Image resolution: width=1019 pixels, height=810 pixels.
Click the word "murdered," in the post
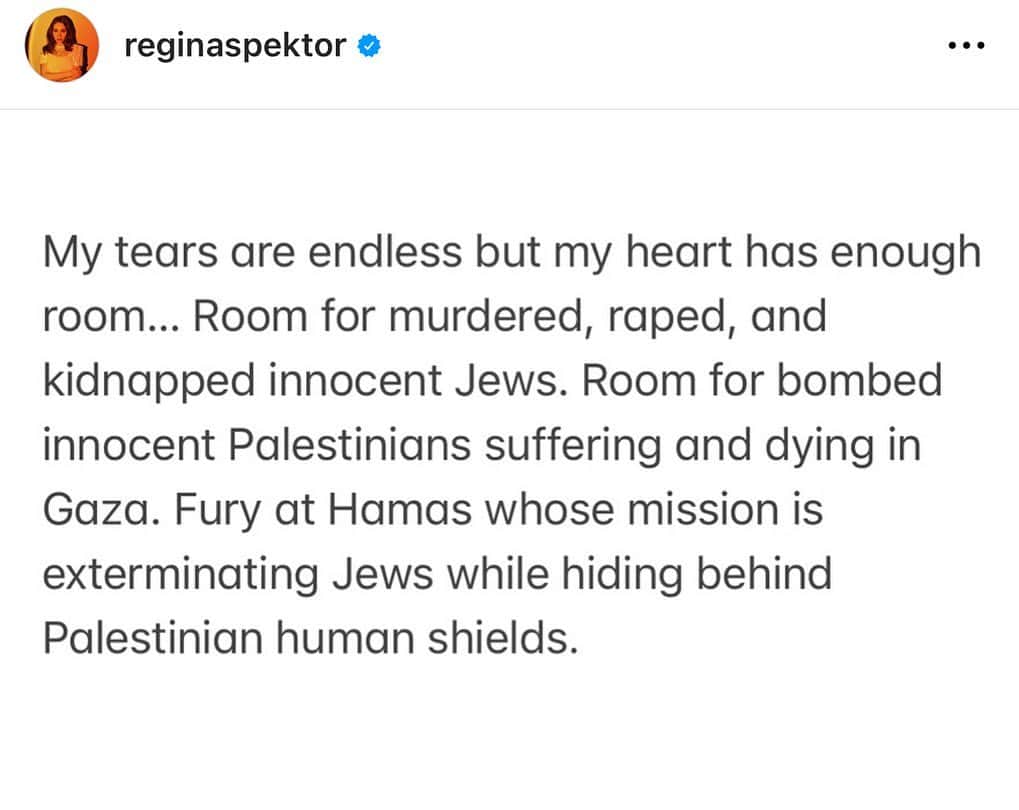tap(492, 317)
